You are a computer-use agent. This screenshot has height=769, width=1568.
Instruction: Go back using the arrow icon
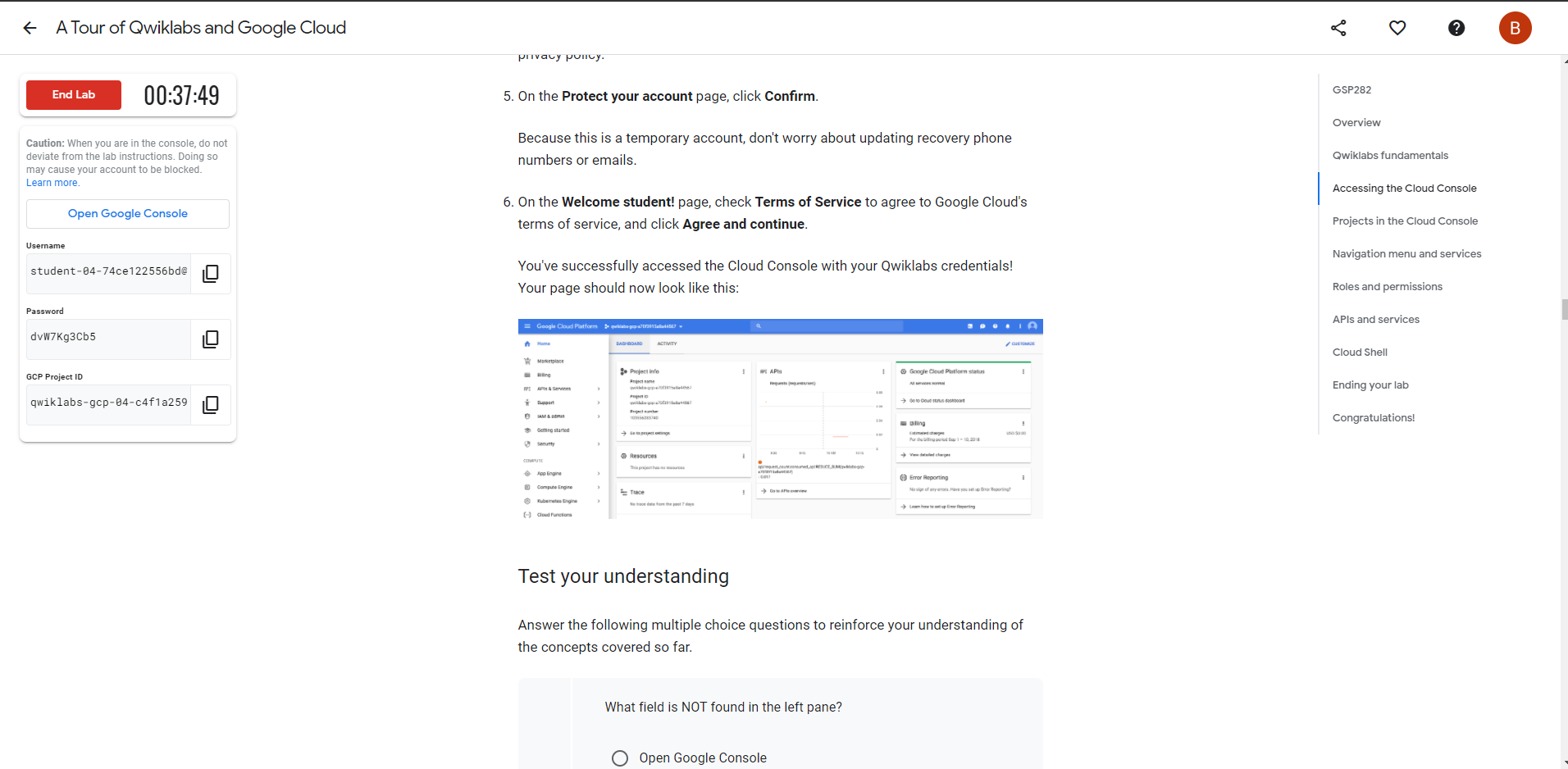pos(30,28)
